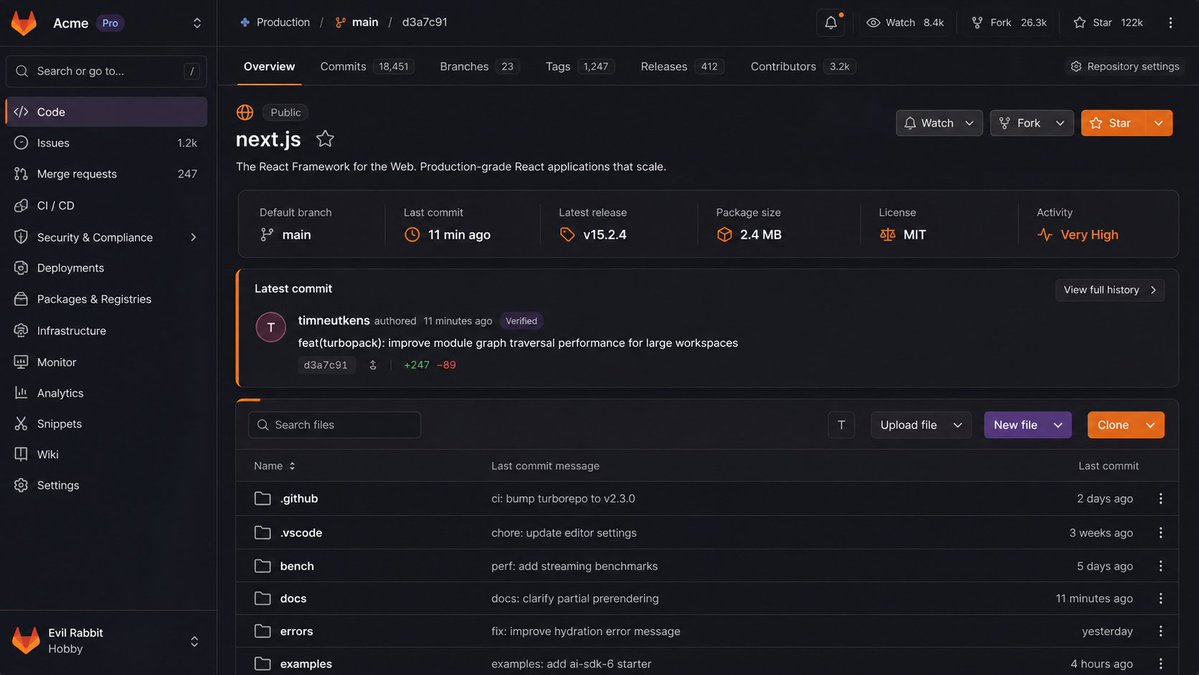Click the Verified badge
Image resolution: width=1199 pixels, height=675 pixels.
click(521, 321)
